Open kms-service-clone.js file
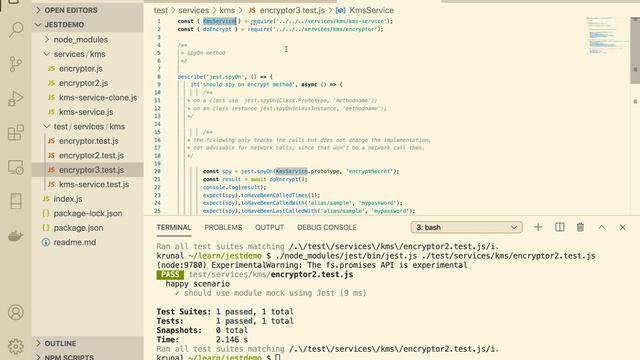Image resolution: width=640 pixels, height=360 pixels. (x=98, y=98)
